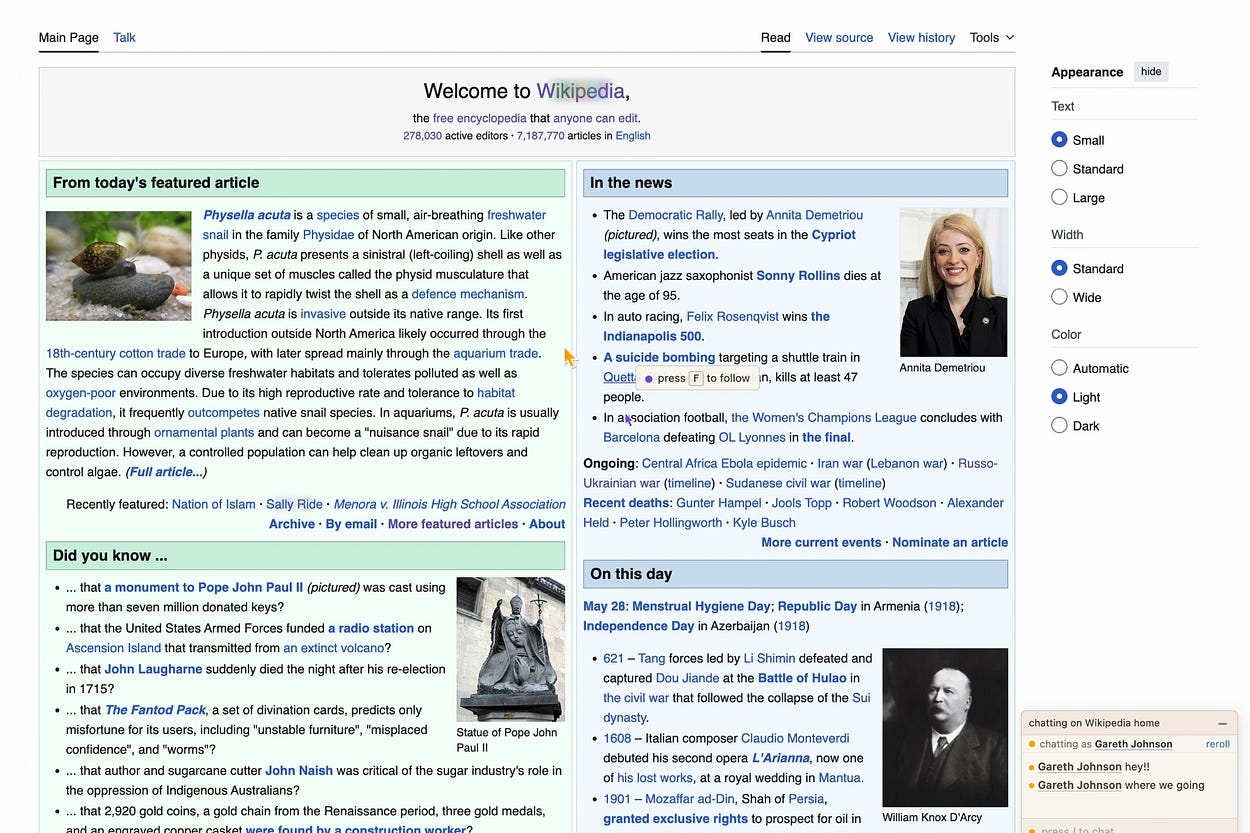This screenshot has width=1250, height=833.
Task: Select Standard under Width
Action: coord(1059,268)
